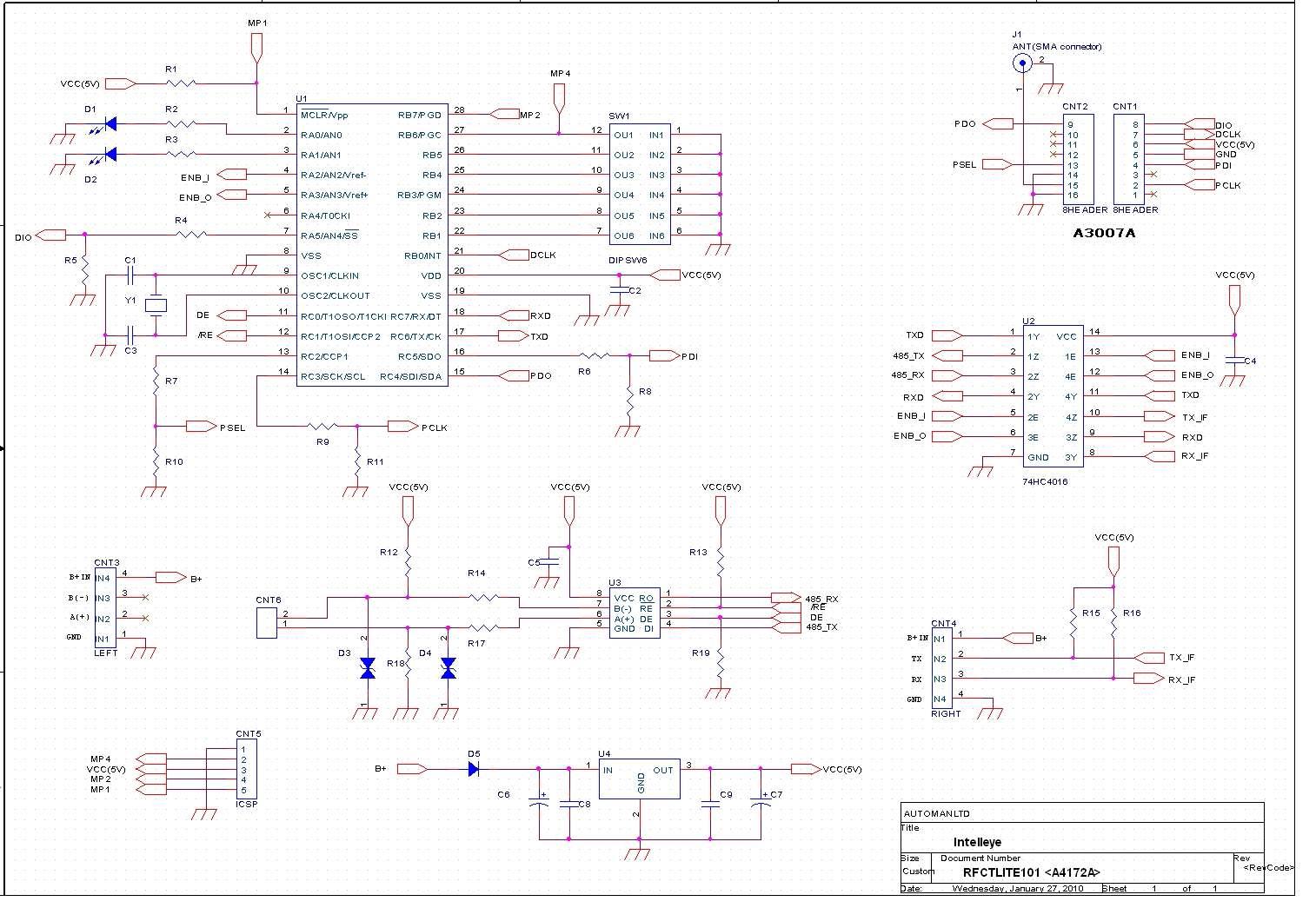Select resistor R17 symbol
This screenshot has width=1316, height=908.
(x=482, y=626)
